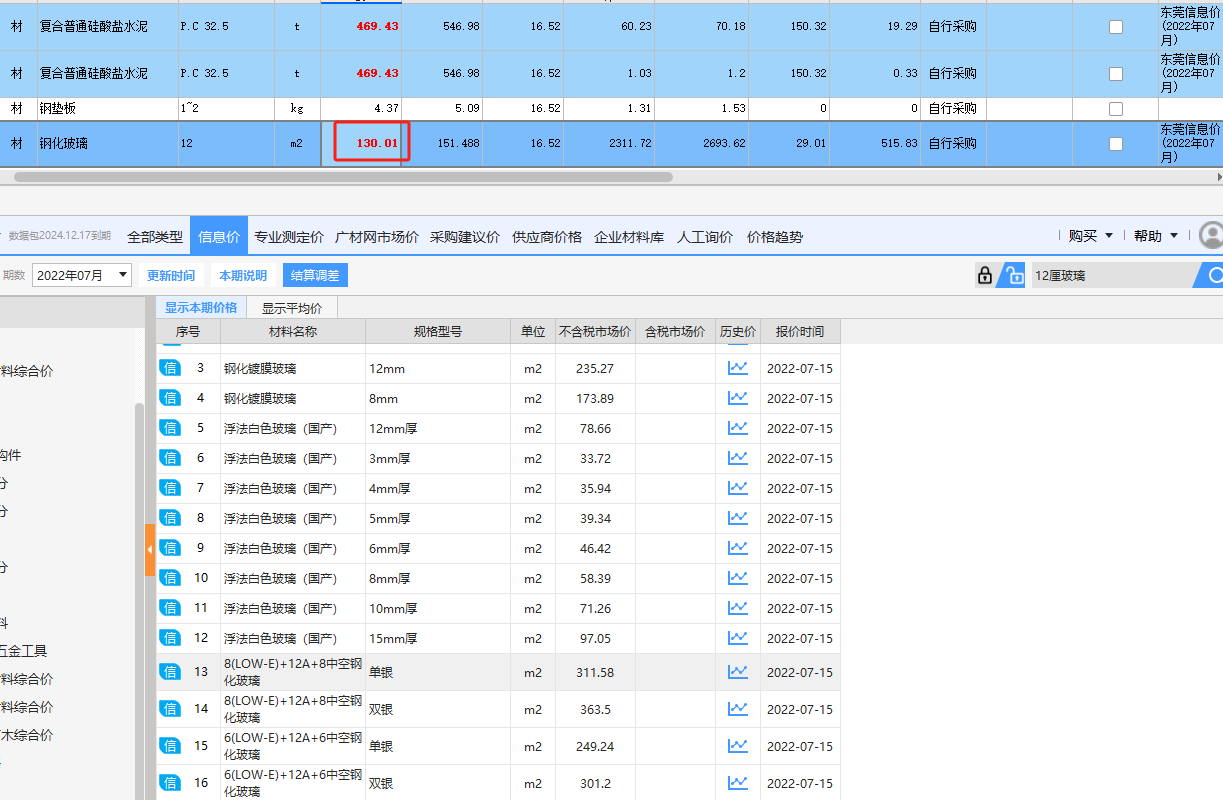Open history chart for 浮法白色玻璃 4mm厚

(x=738, y=488)
